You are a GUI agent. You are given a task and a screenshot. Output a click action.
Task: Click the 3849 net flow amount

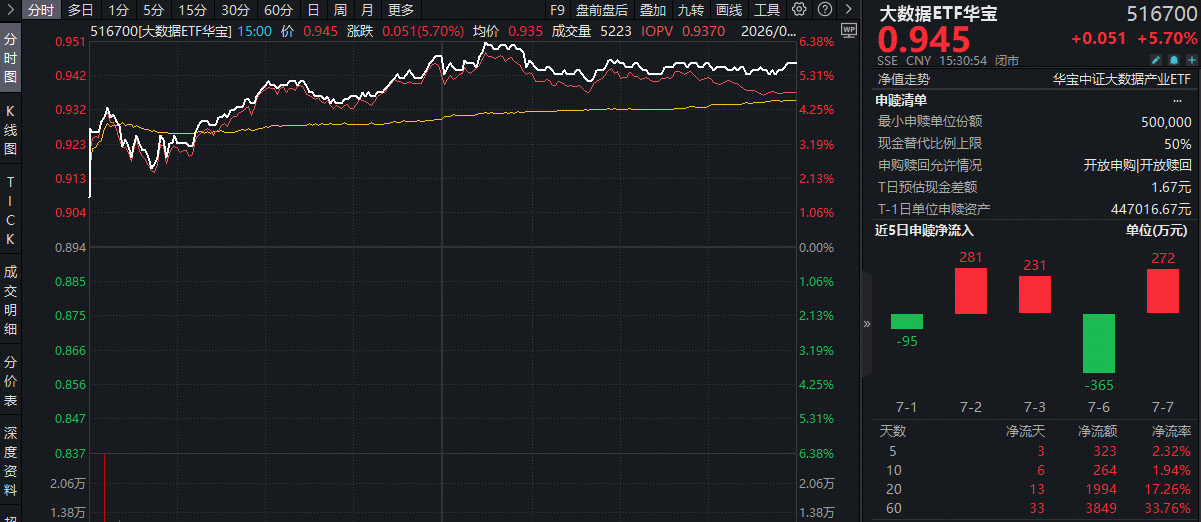(1100, 509)
